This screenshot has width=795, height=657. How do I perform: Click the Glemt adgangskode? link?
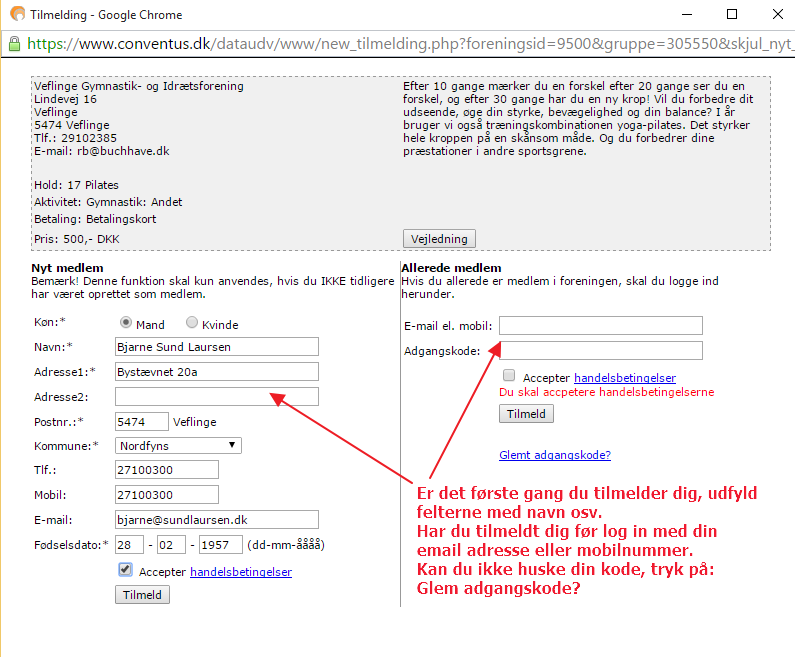555,455
